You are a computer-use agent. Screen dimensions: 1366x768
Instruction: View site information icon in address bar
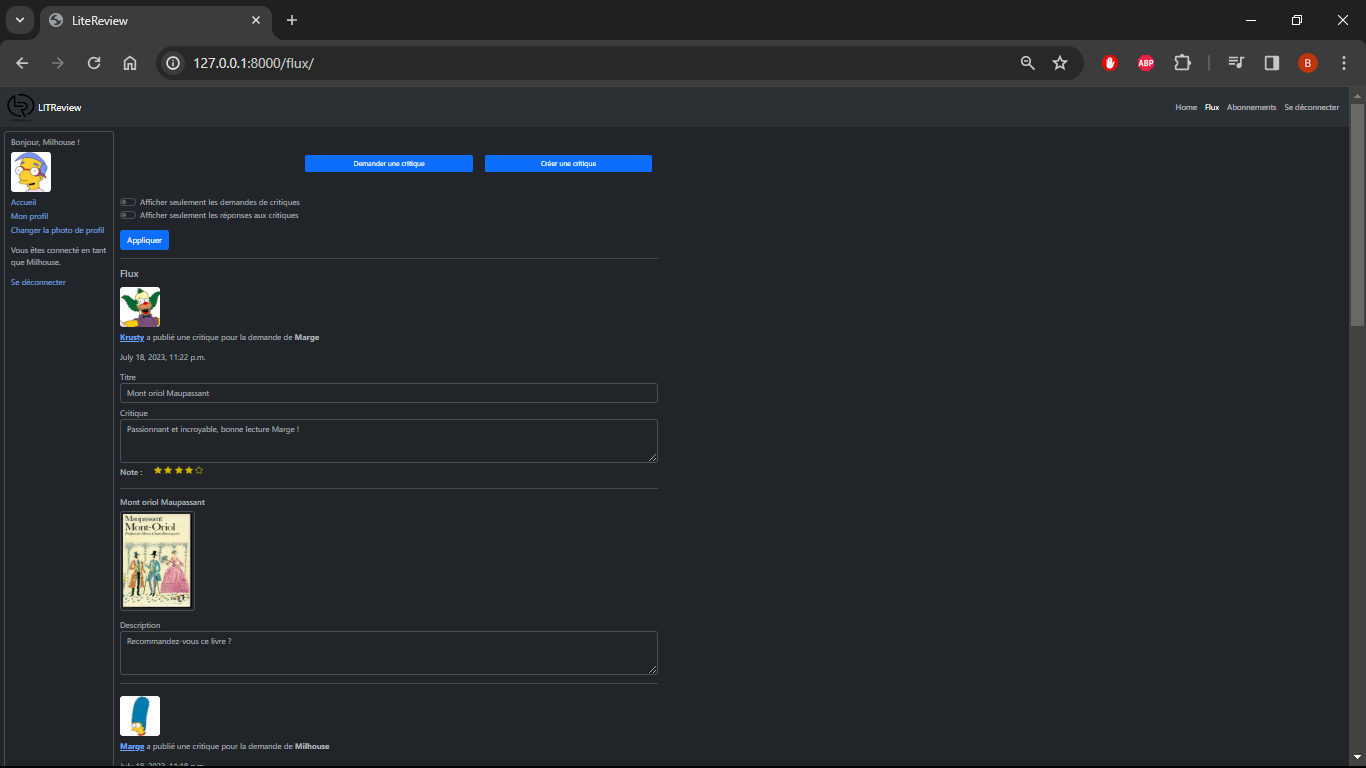tap(173, 63)
